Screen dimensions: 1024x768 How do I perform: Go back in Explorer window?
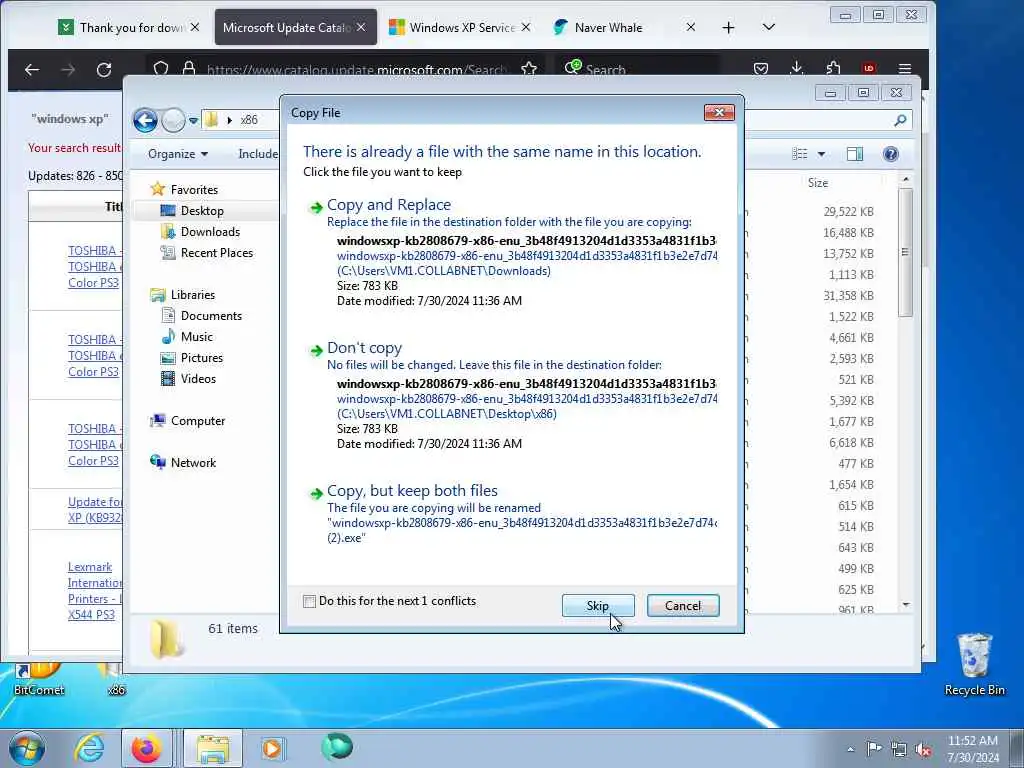click(x=145, y=120)
